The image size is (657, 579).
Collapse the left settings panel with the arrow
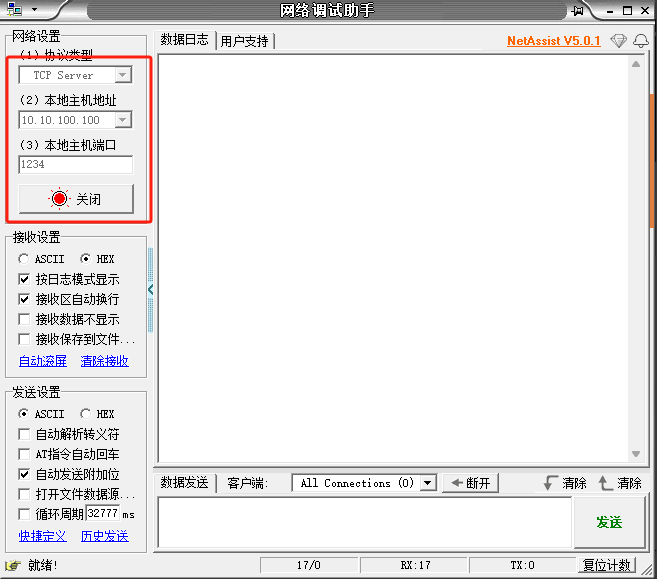pyautogui.click(x=151, y=289)
